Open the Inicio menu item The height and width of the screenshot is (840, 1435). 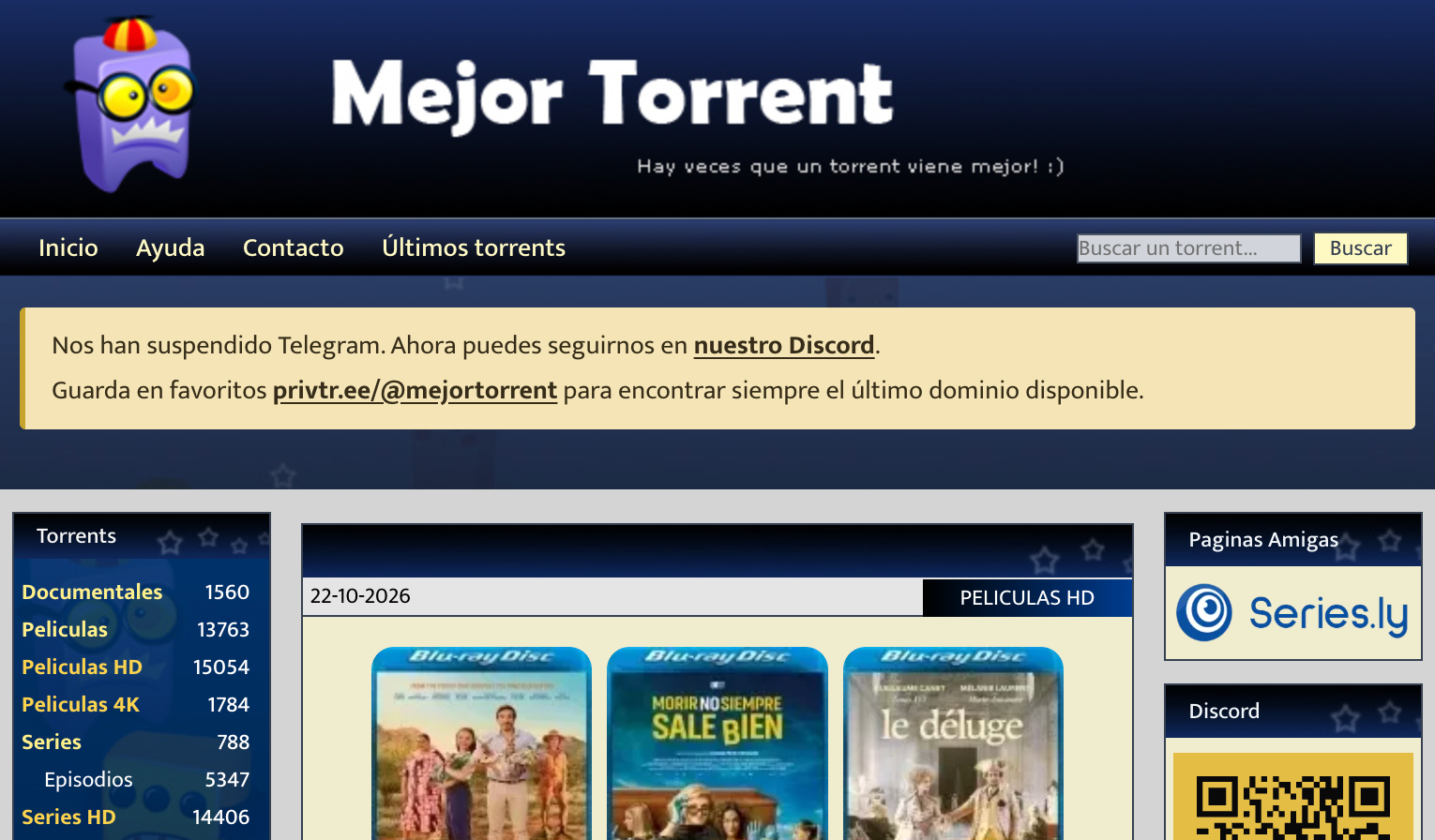point(68,247)
